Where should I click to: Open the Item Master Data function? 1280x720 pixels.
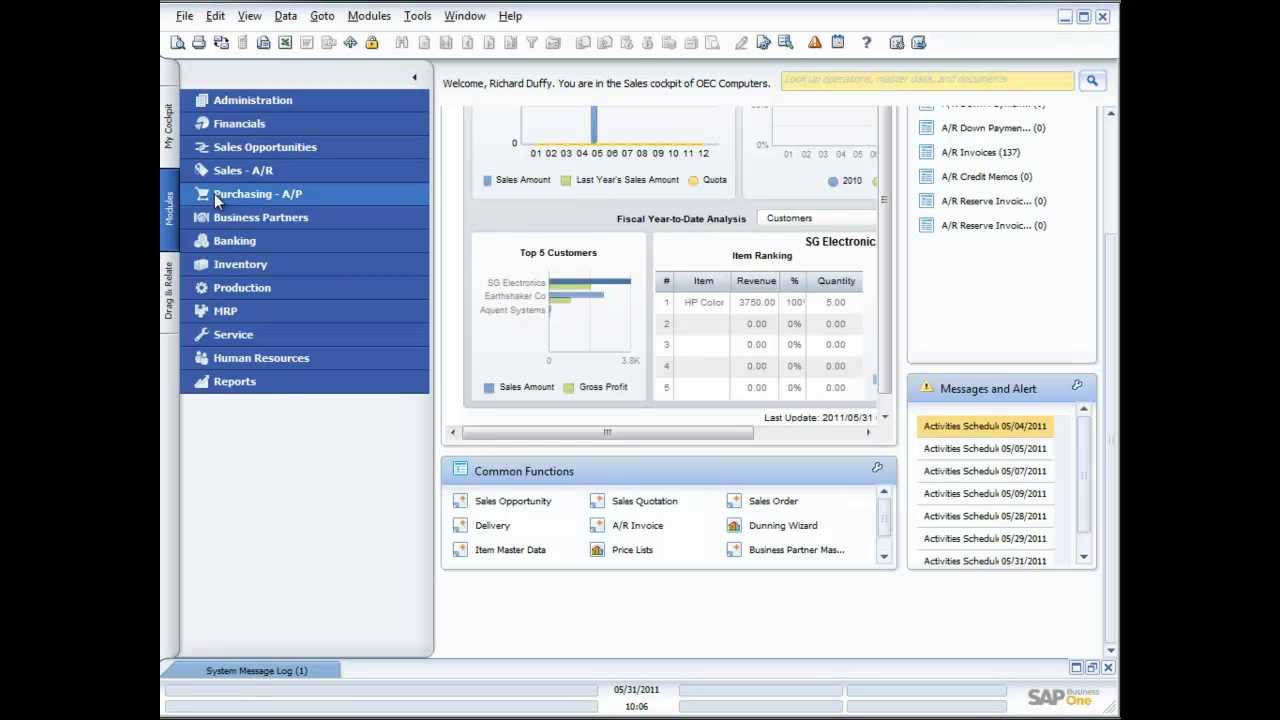point(510,550)
